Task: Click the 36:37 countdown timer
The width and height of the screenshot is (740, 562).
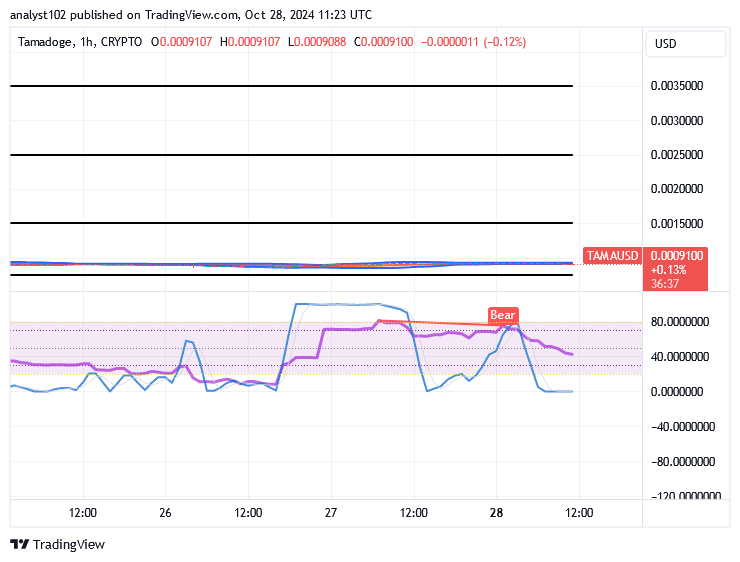Action: pyautogui.click(x=664, y=284)
